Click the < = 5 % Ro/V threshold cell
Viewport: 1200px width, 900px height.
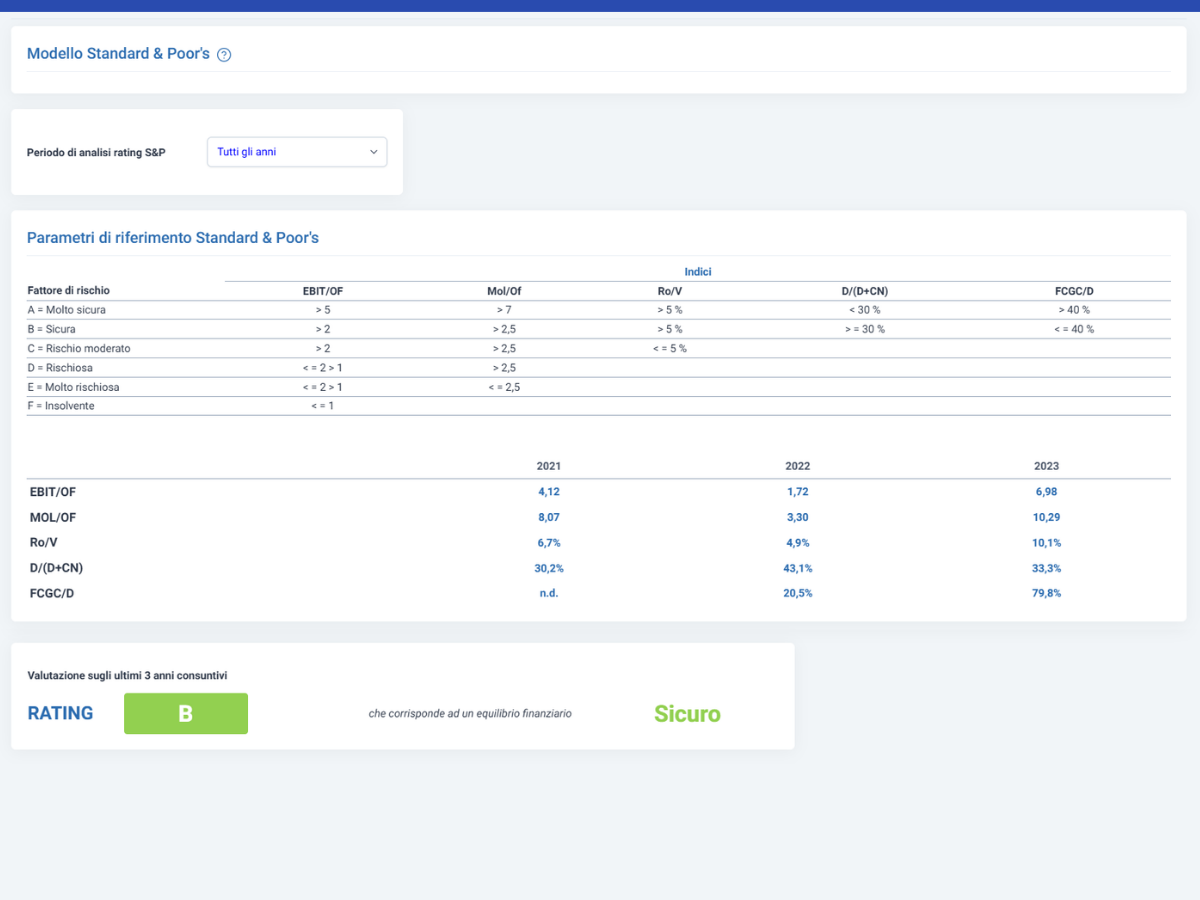pos(670,348)
